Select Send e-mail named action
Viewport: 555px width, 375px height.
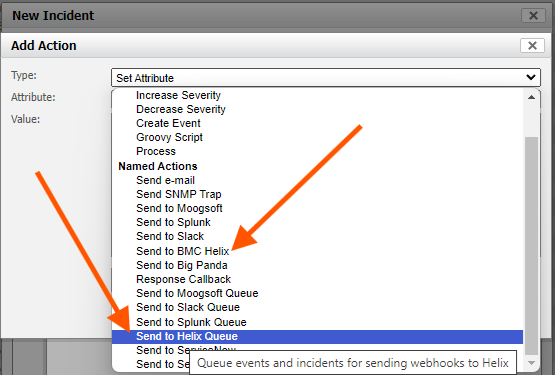click(165, 180)
